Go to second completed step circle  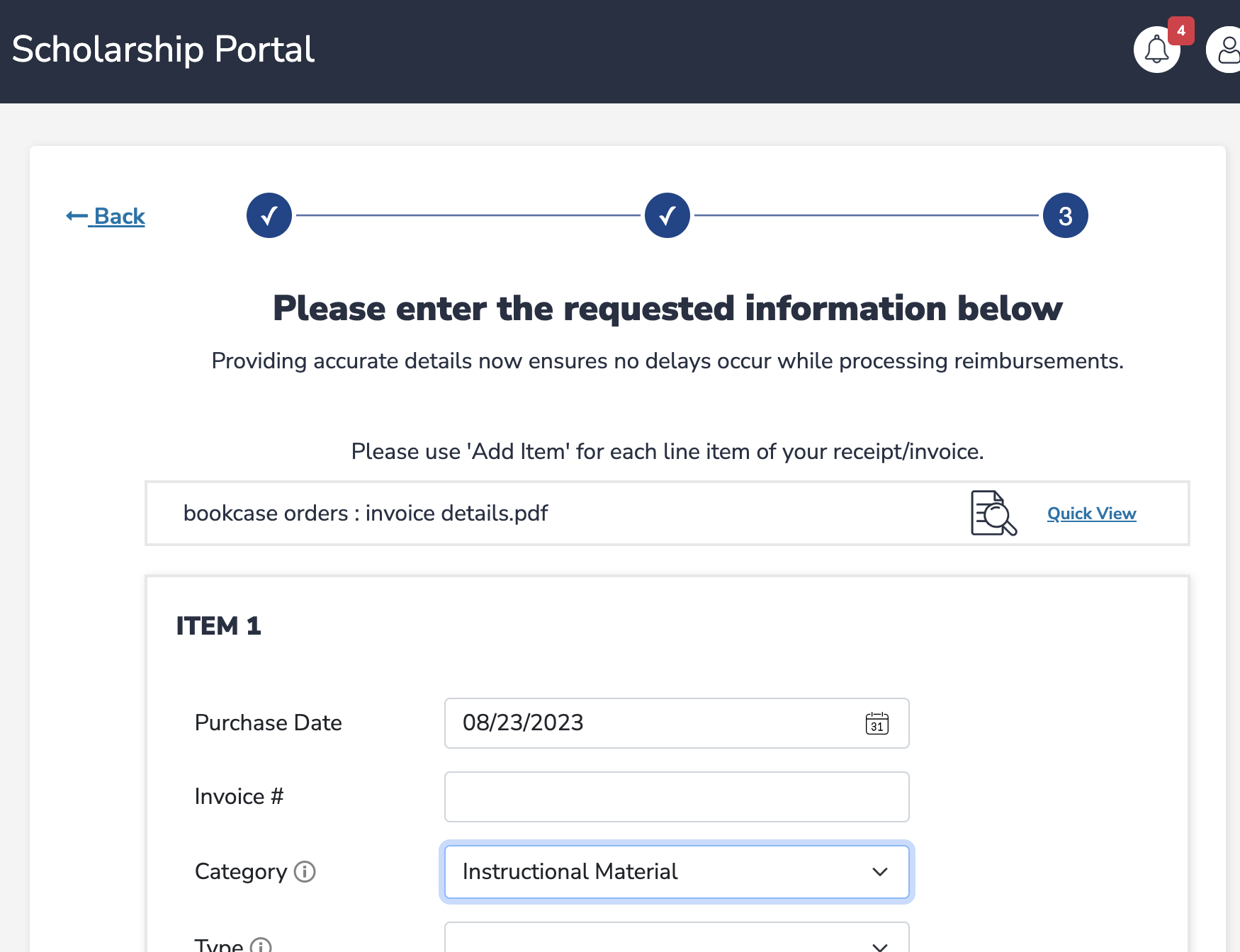667,215
